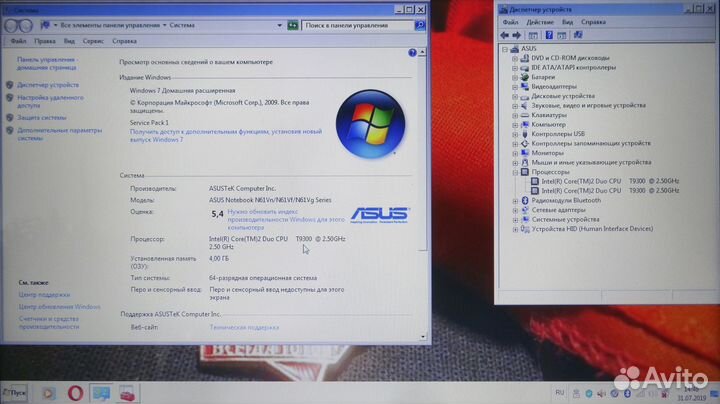Image resolution: width=720 pixels, height=404 pixels.
Task: Click the help icon in System window
Action: [412, 53]
